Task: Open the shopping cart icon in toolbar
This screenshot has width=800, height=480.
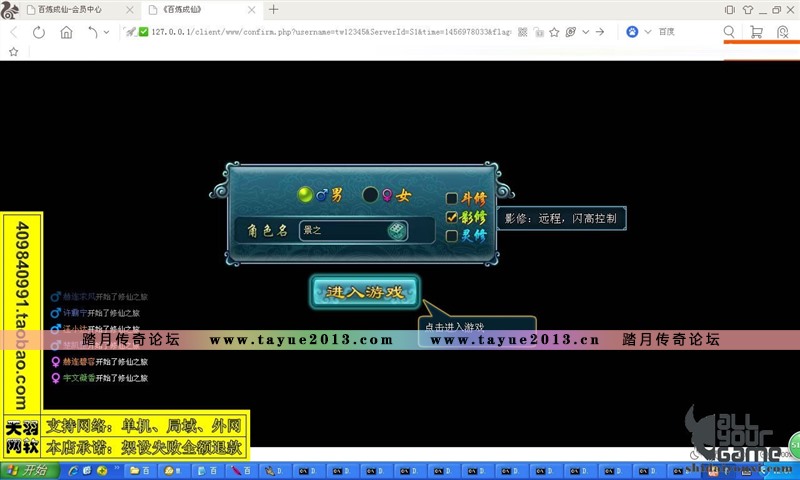Action: coord(756,32)
